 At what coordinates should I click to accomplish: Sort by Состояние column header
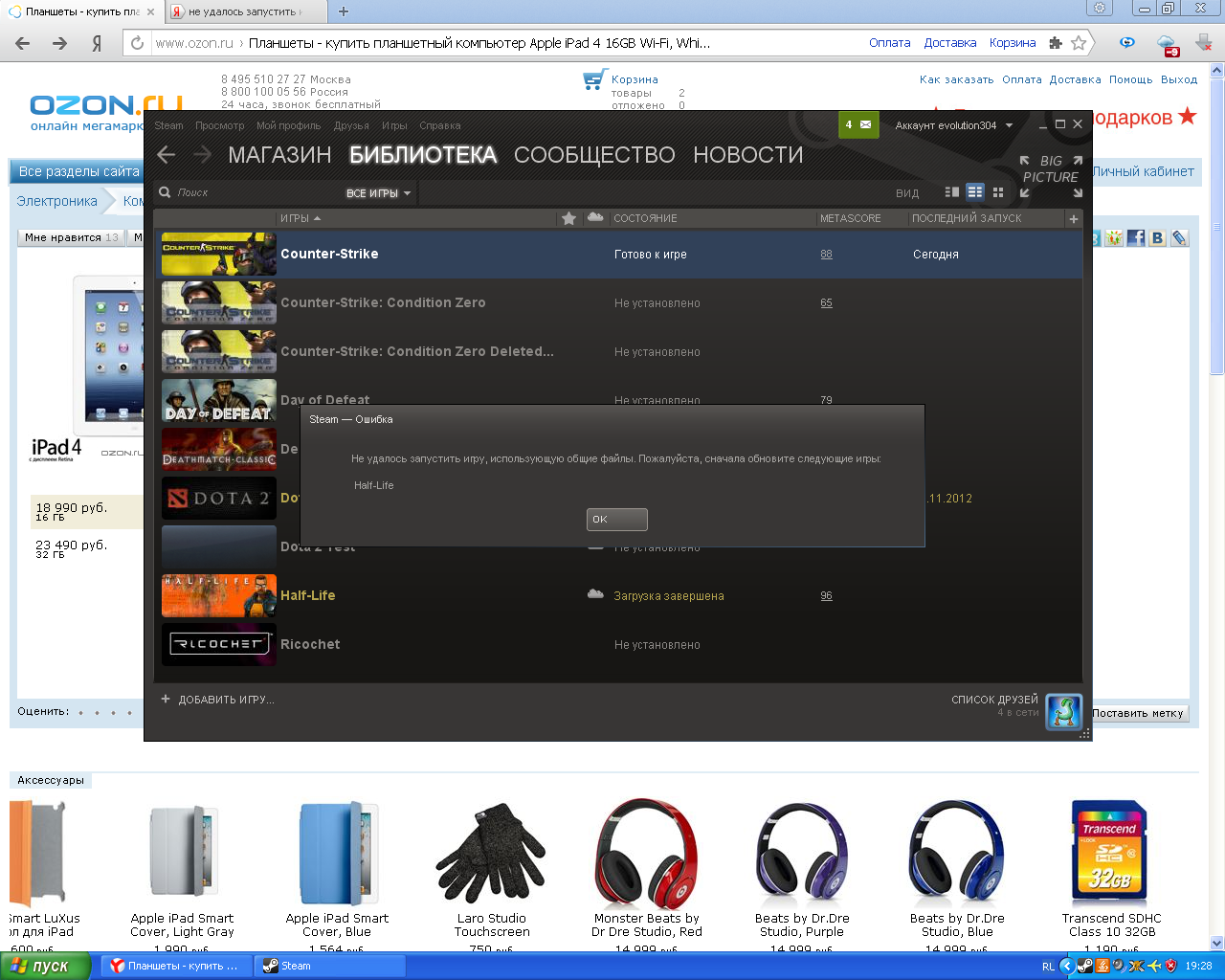coord(712,218)
